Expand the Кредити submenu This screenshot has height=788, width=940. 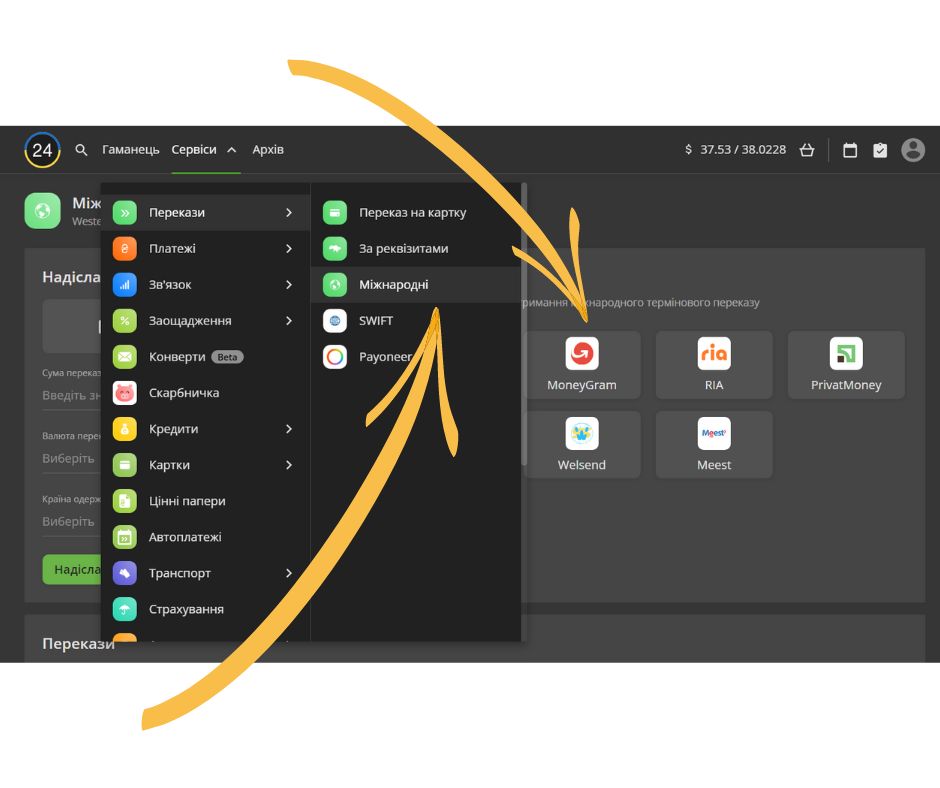(205, 429)
